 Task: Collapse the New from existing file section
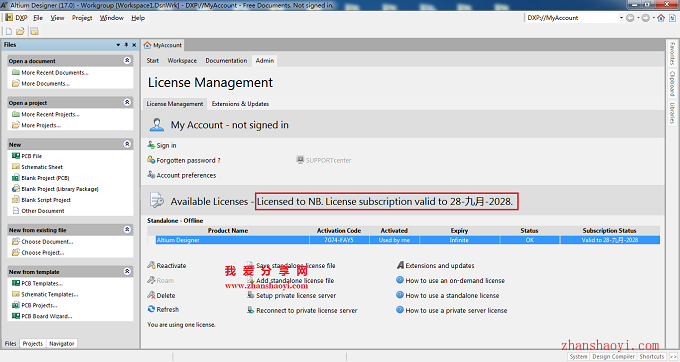point(127,229)
